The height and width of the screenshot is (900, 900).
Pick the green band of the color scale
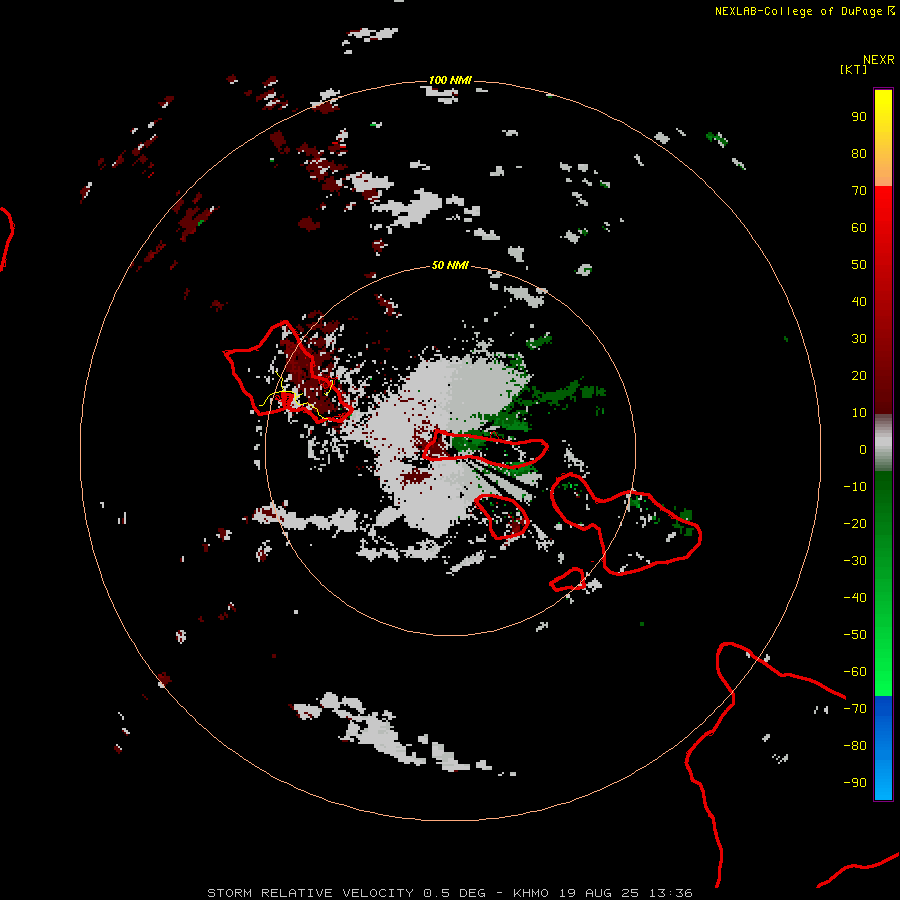(883, 584)
